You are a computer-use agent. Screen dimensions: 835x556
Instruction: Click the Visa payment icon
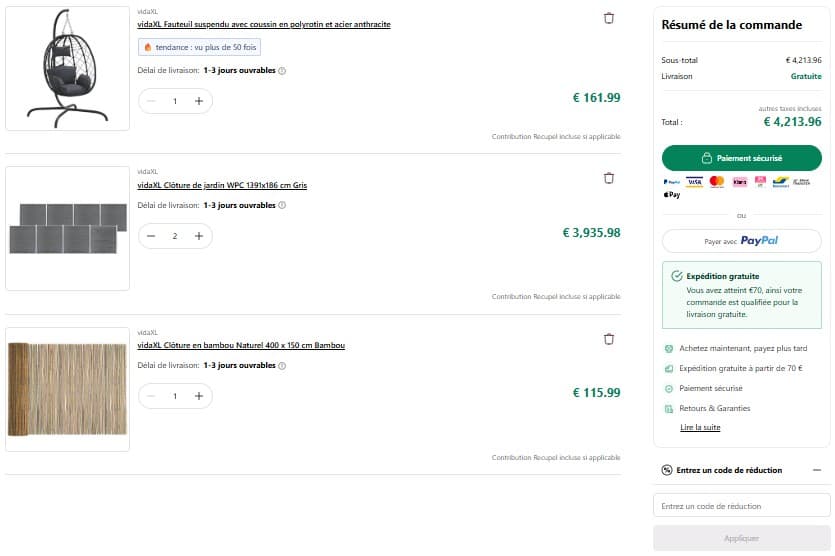[x=694, y=182]
